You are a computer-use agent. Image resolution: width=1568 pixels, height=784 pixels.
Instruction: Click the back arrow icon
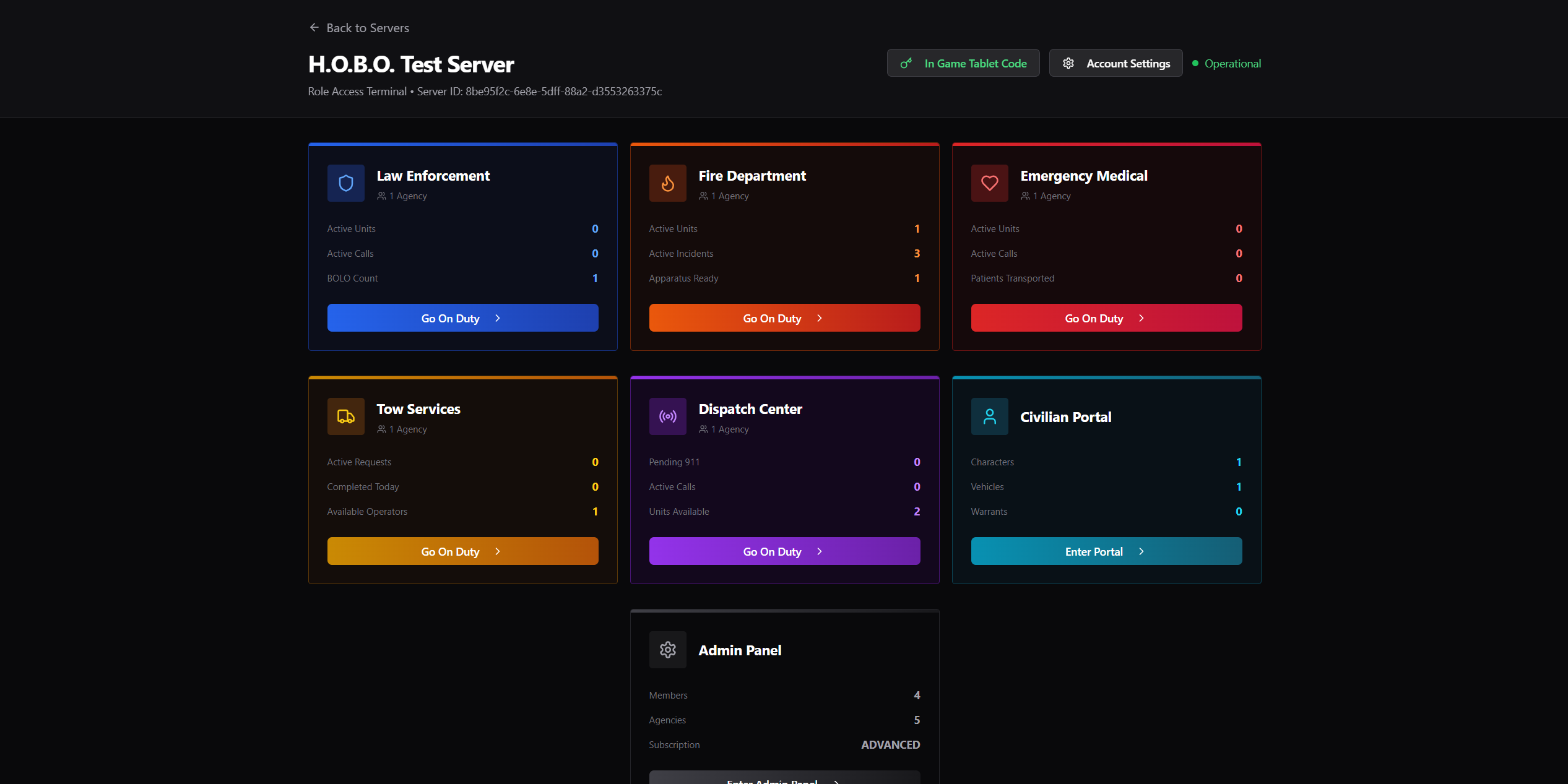tap(314, 28)
